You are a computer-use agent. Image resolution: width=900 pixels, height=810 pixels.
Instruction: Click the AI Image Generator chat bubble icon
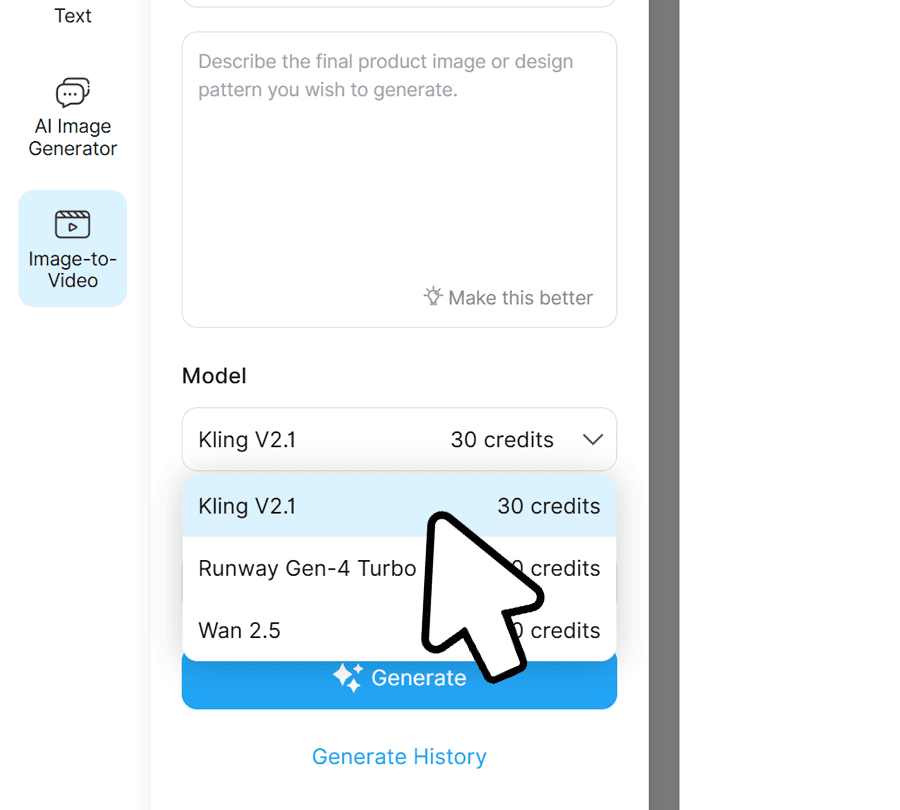[72, 93]
